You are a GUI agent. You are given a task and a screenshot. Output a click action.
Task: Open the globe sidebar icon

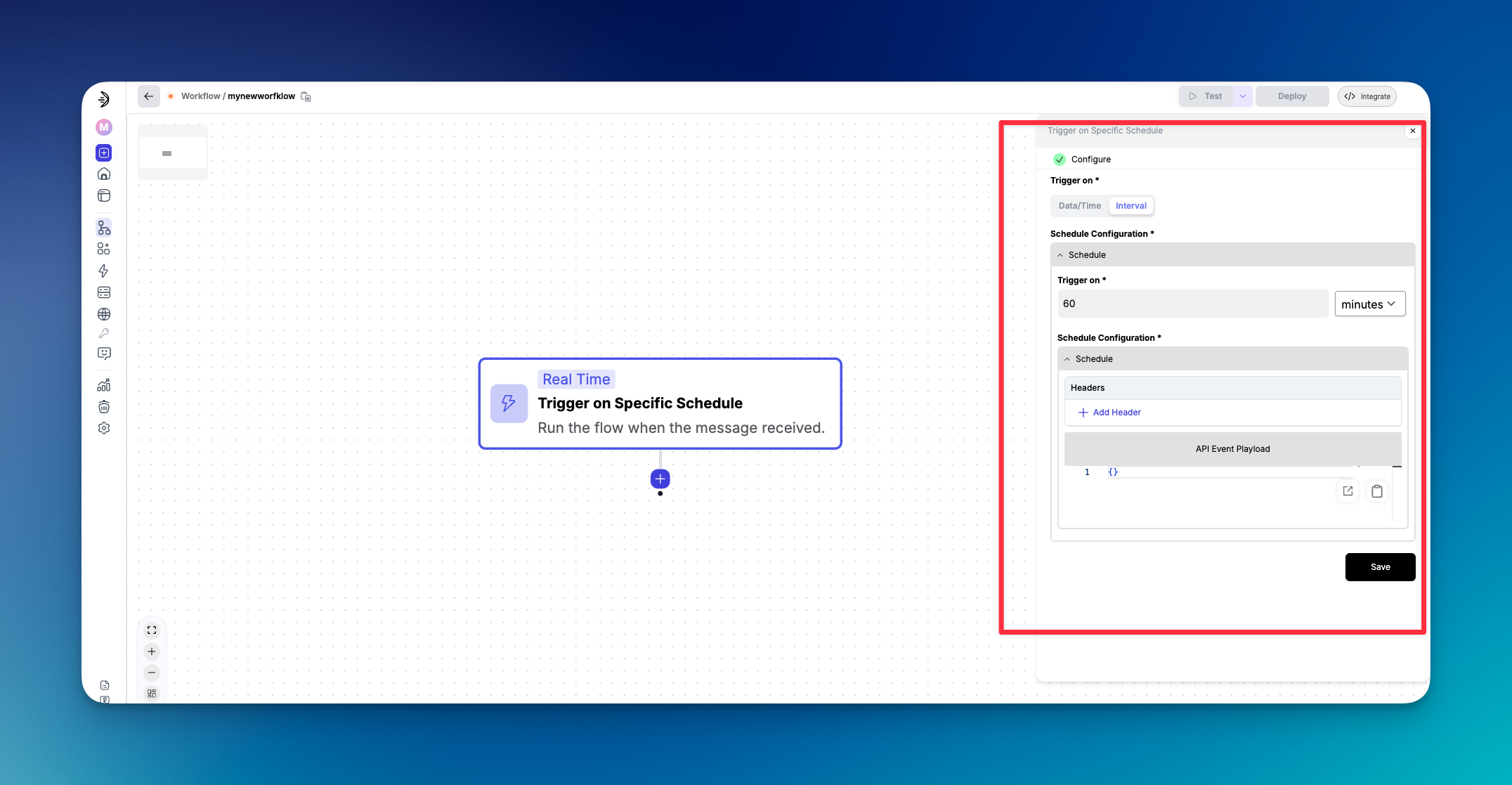coord(104,314)
